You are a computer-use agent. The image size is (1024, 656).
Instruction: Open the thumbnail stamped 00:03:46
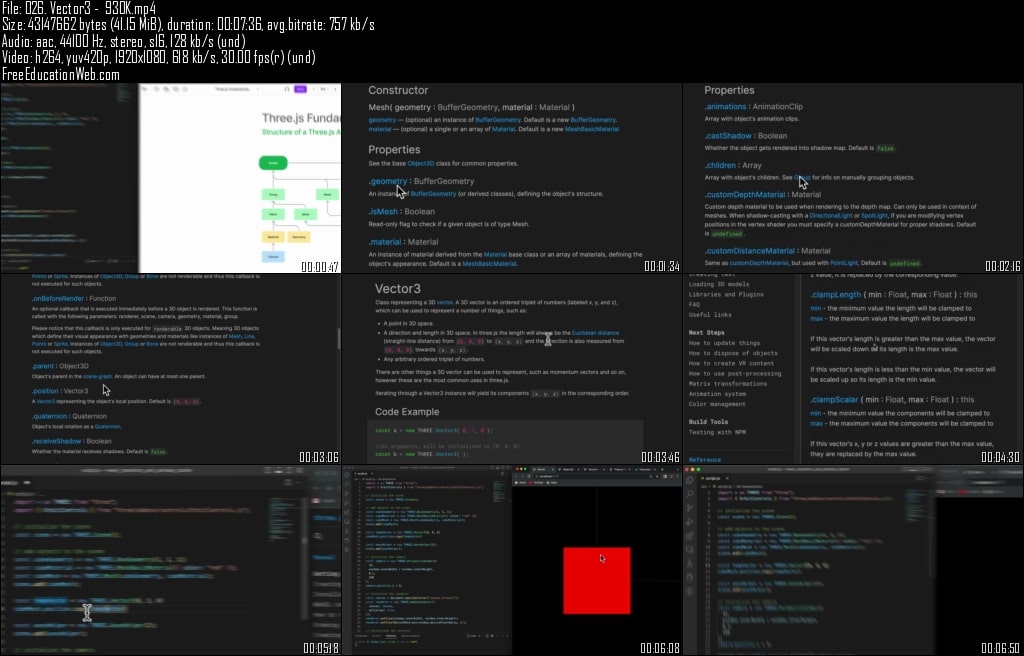click(512, 369)
